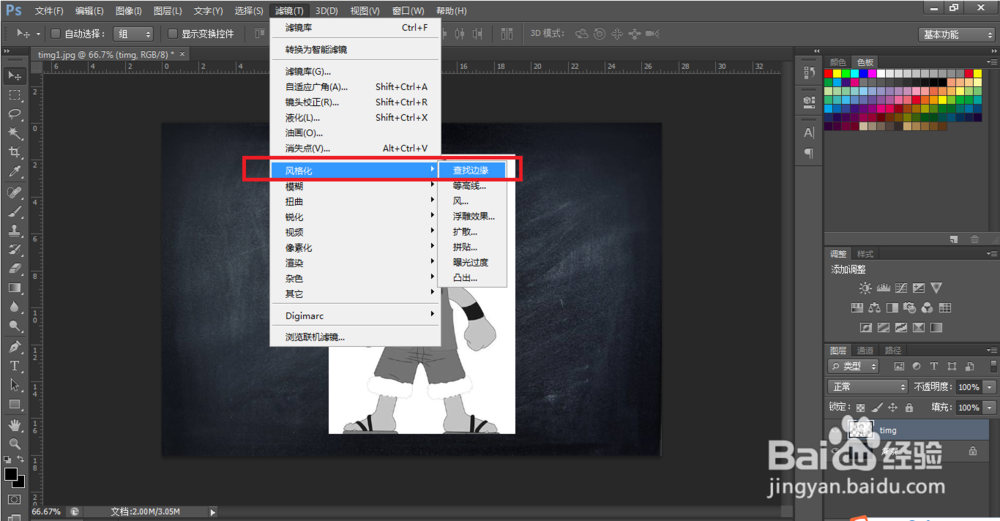Select the Rectangular Marquee tool

(x=14, y=95)
